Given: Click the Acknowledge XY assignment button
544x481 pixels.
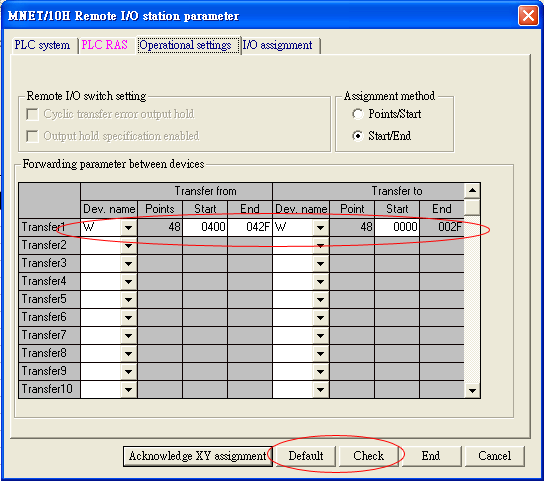Looking at the screenshot, I should [198, 456].
